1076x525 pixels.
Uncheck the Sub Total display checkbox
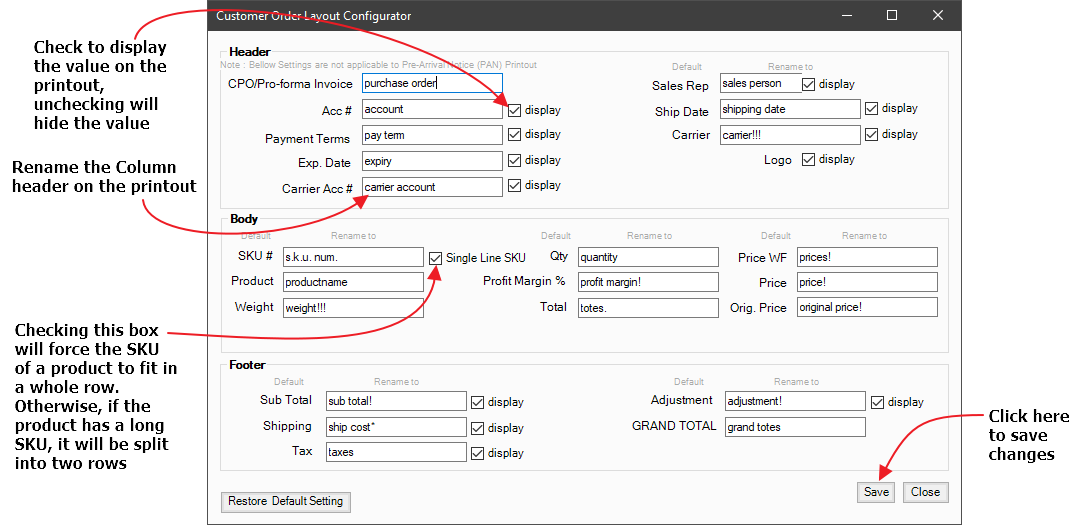477,402
